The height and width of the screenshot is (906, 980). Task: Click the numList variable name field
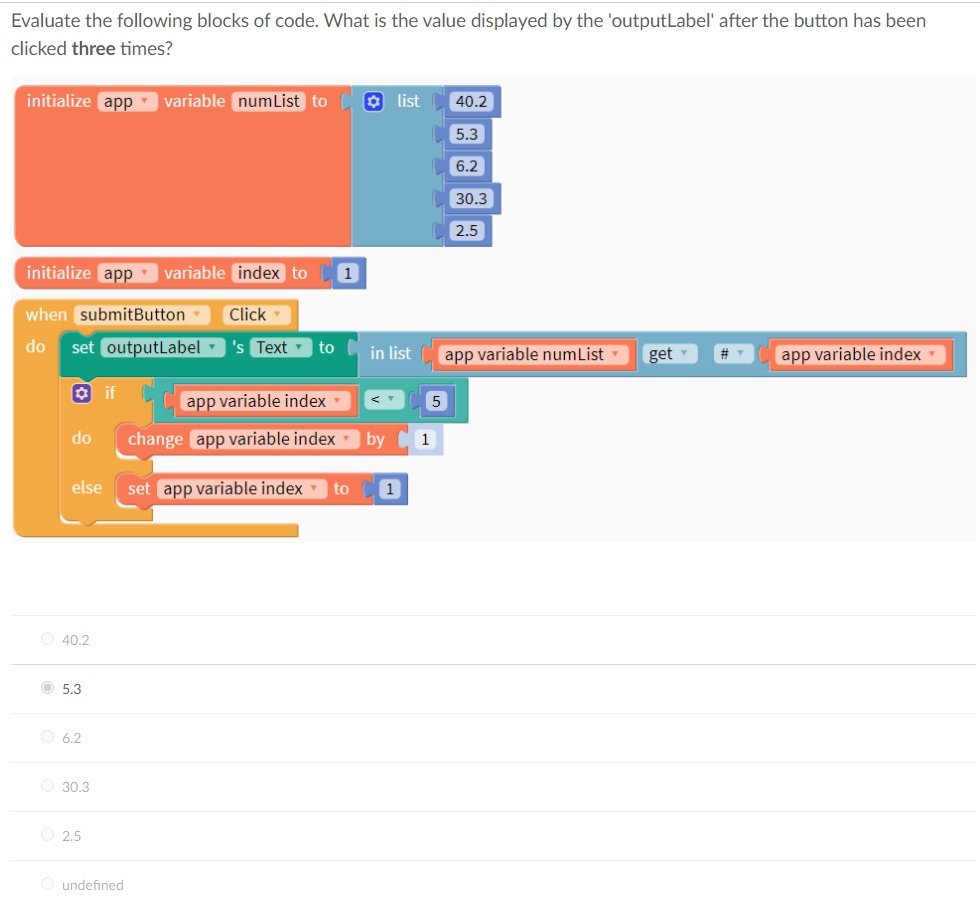269,101
